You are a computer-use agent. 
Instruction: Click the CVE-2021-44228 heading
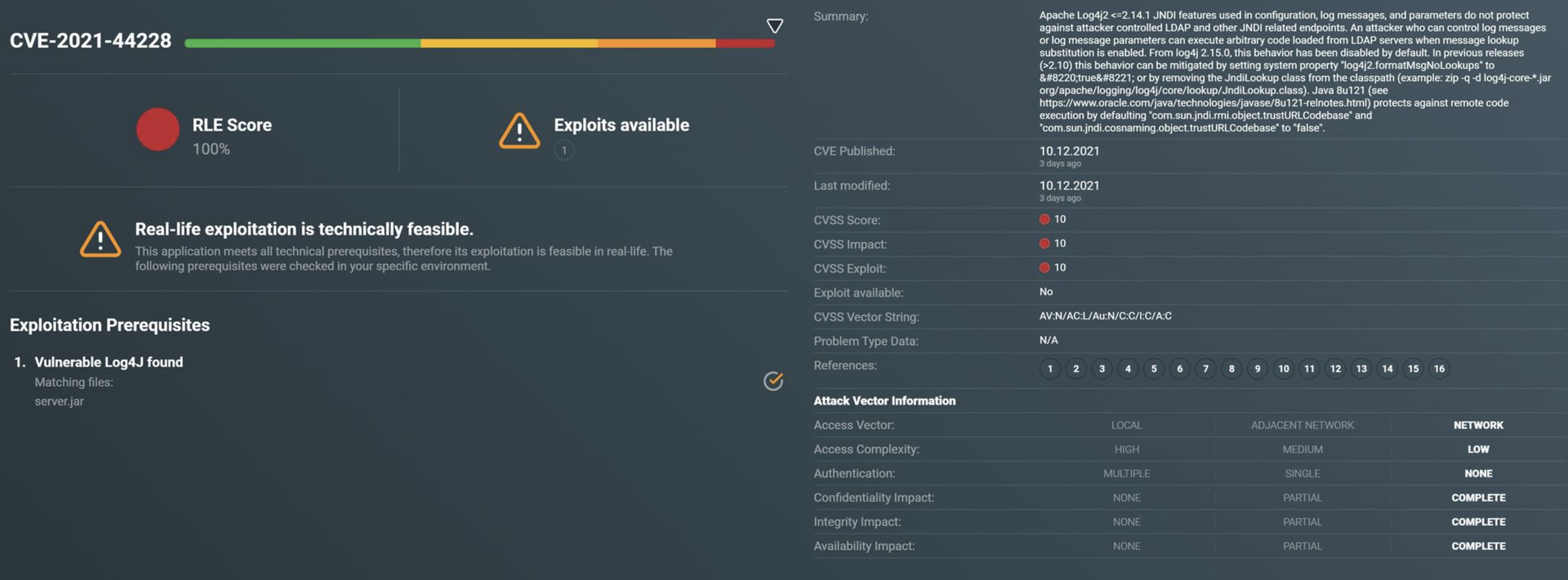(90, 41)
